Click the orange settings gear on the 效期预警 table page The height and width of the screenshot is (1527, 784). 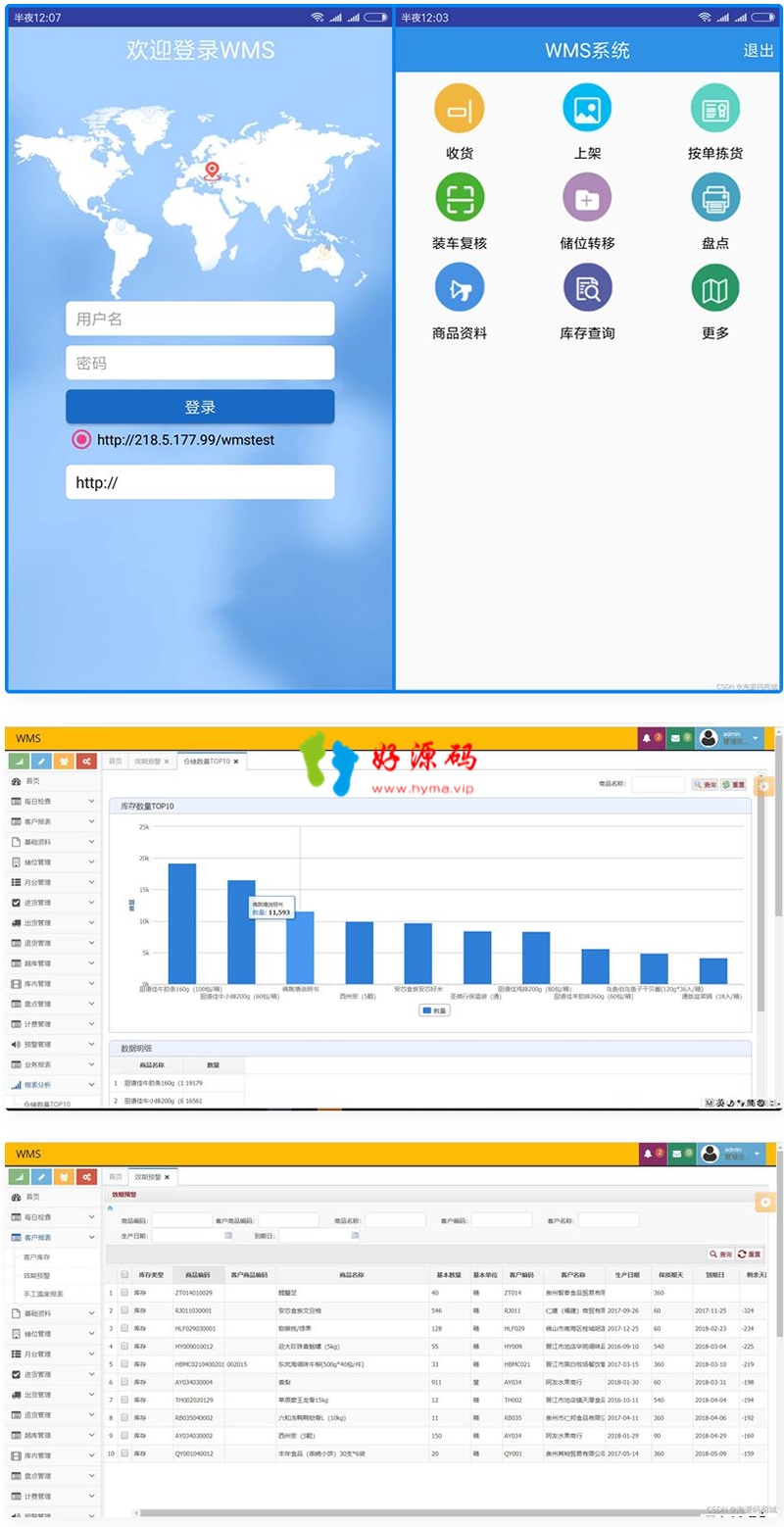tap(765, 1202)
